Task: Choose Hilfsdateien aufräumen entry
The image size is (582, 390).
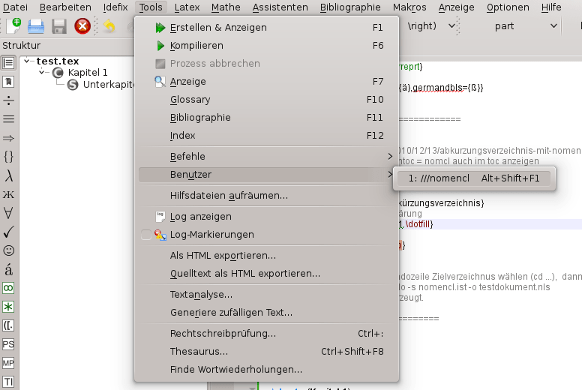Action: click(266, 196)
